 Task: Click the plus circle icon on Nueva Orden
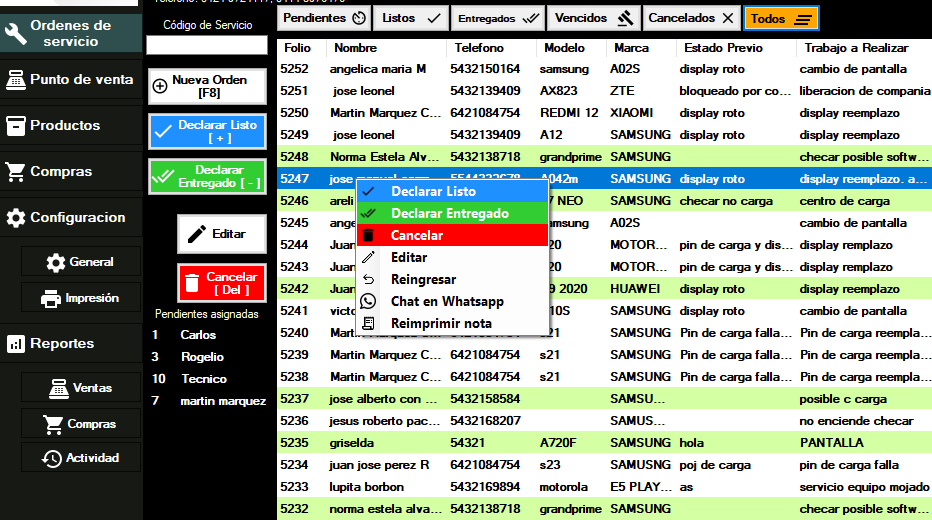coord(160,86)
